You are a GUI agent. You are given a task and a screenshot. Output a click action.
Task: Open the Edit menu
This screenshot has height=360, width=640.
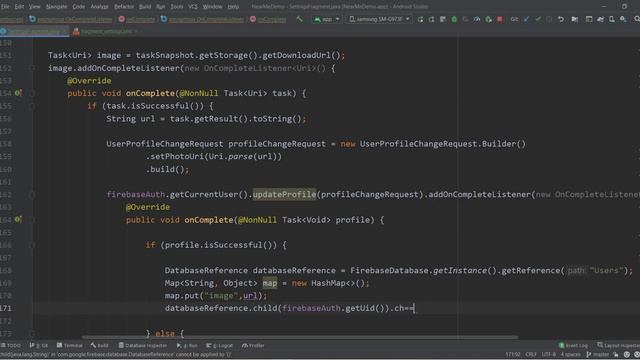point(19,7)
